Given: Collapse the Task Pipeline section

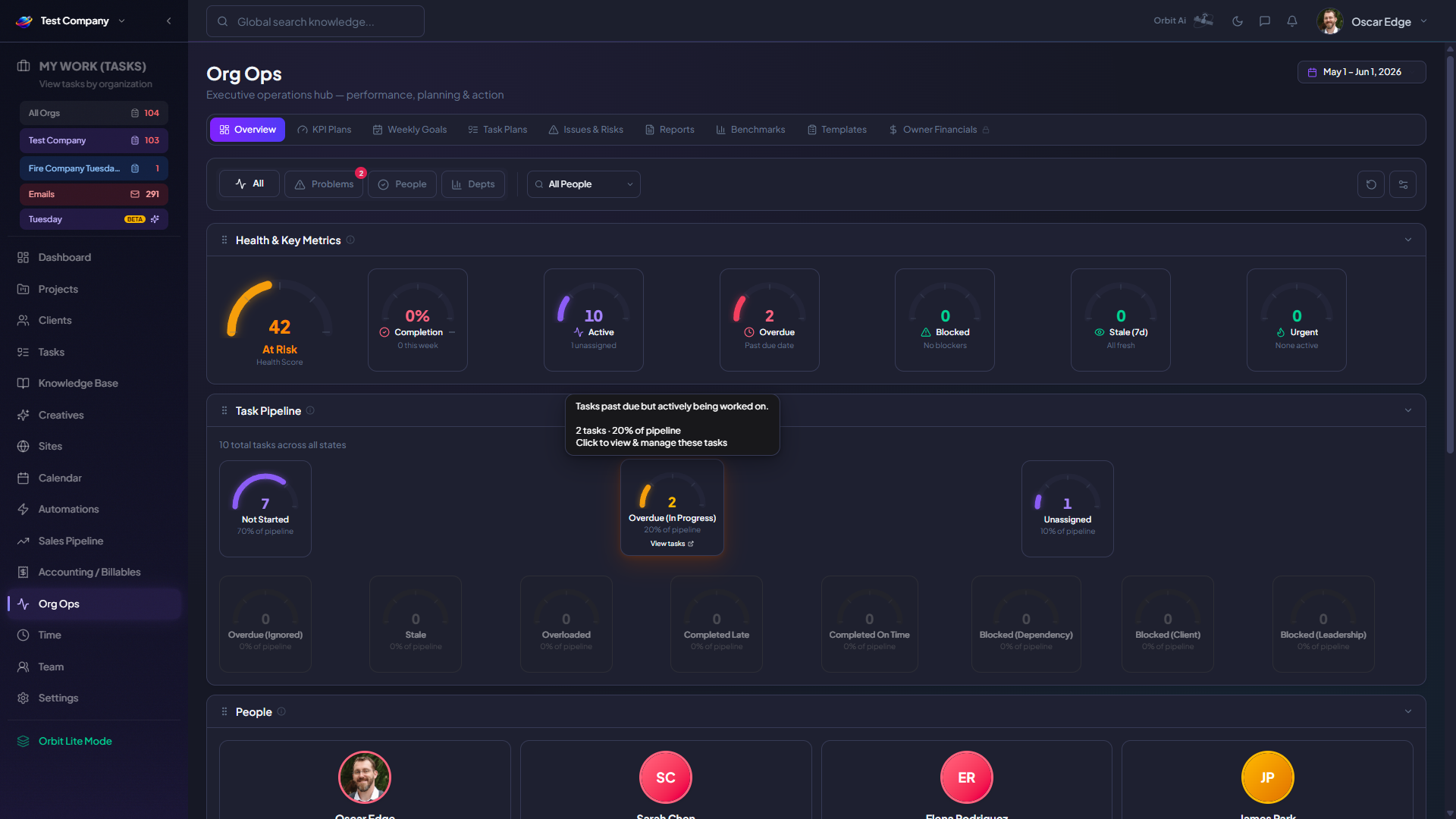Looking at the screenshot, I should click(1408, 411).
